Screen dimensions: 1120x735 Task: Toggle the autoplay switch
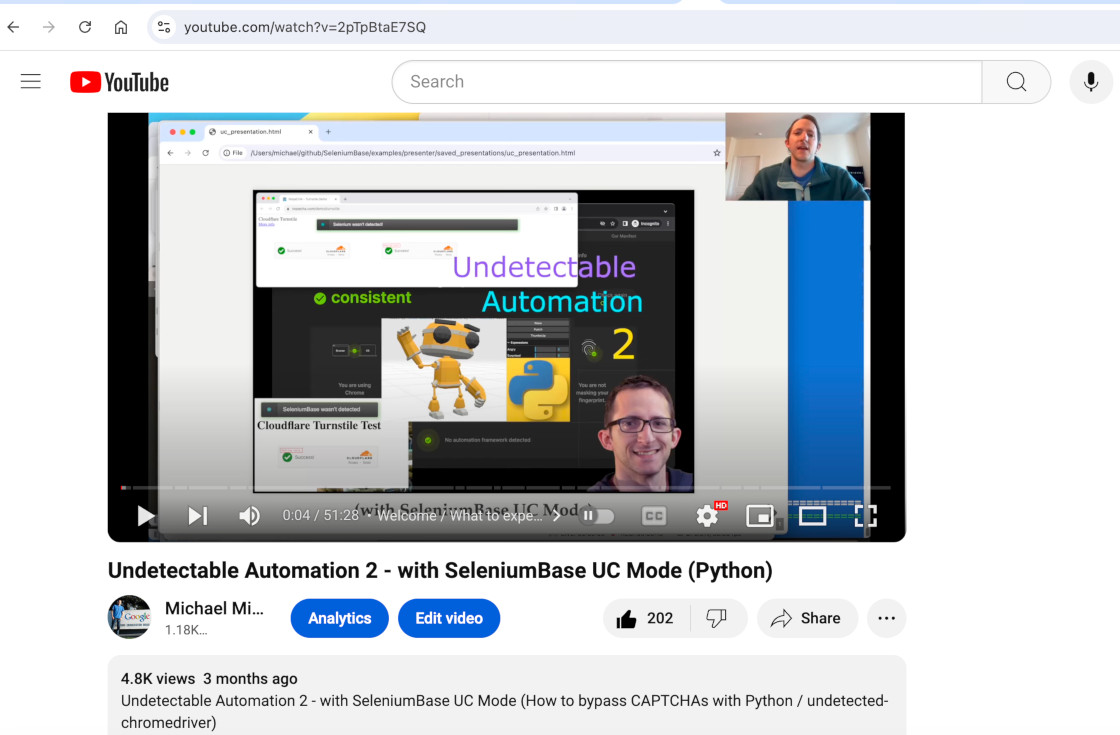[596, 516]
